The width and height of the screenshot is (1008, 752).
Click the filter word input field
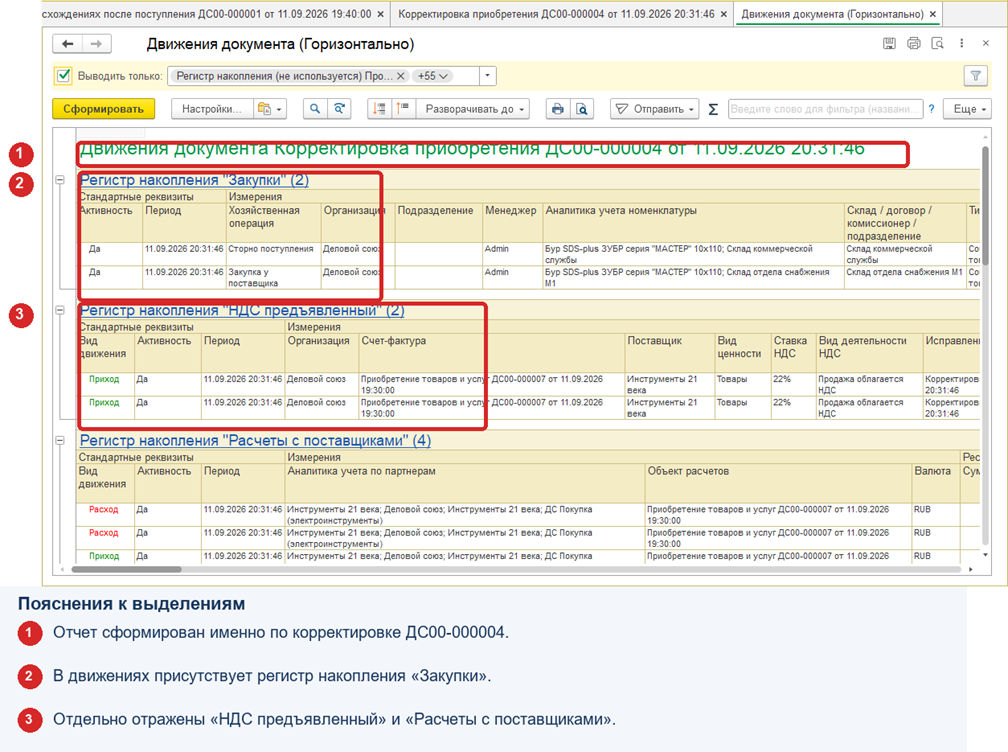825,109
